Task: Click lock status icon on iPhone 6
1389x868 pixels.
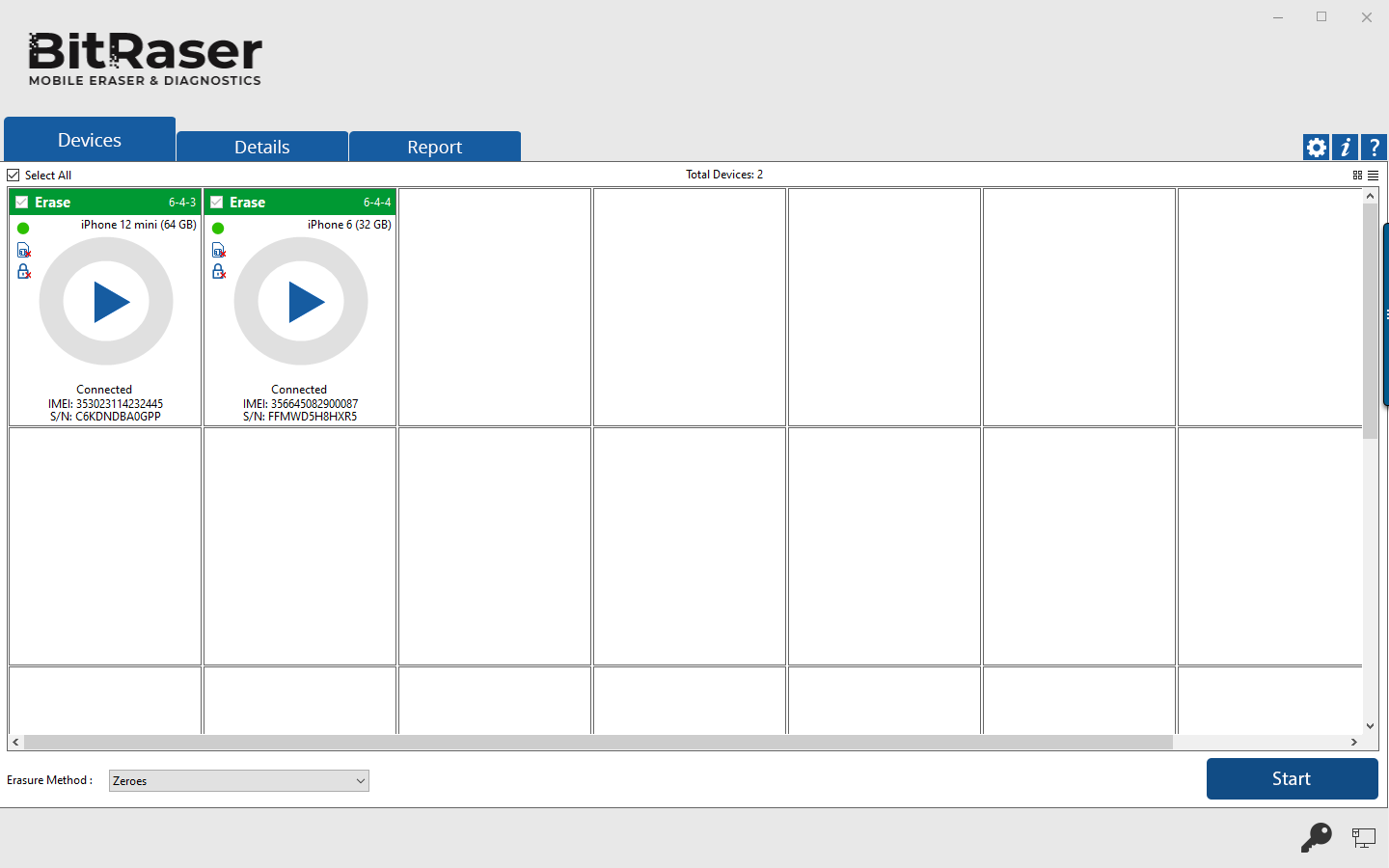Action: coord(219,271)
